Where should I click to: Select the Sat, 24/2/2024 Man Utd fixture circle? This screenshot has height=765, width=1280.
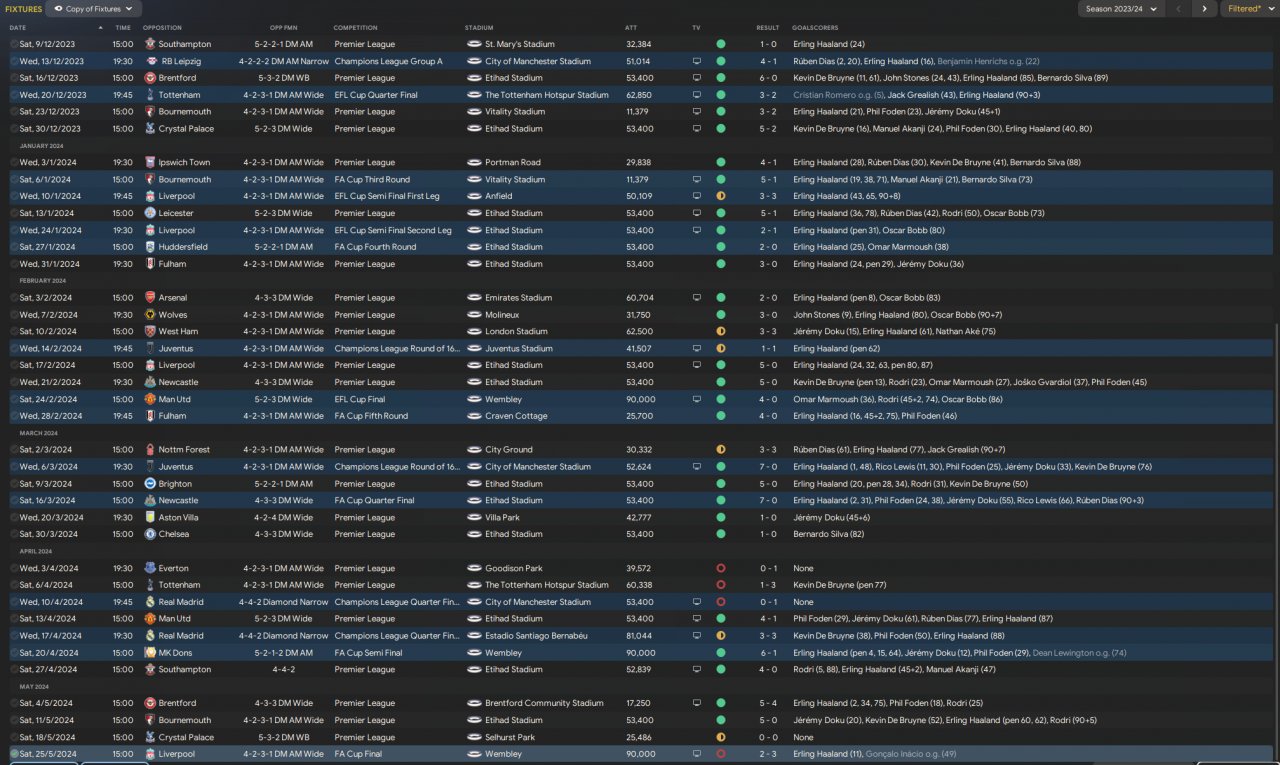[x=14, y=399]
